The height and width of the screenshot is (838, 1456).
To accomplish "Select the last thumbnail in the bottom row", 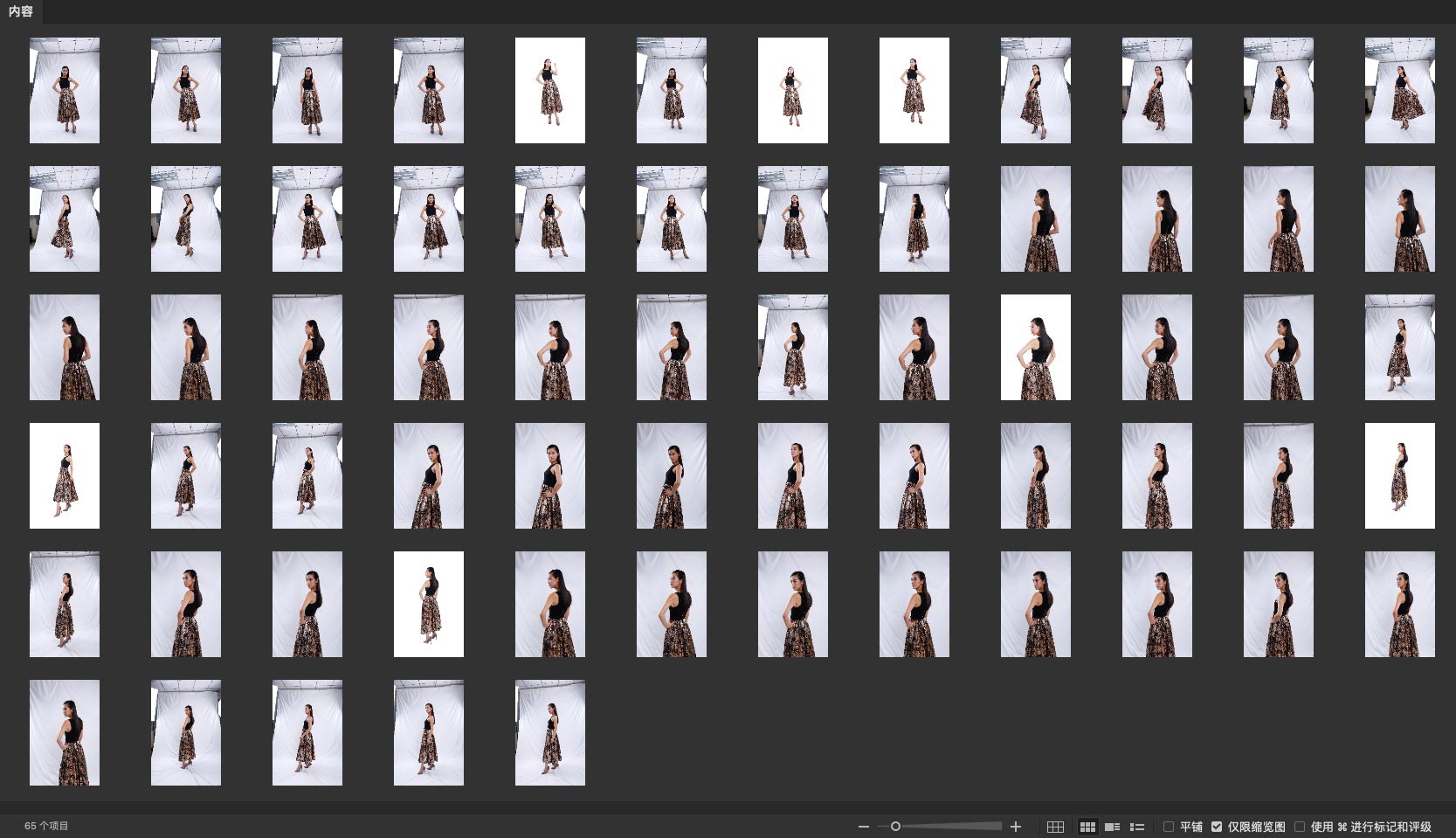I will [x=550, y=732].
